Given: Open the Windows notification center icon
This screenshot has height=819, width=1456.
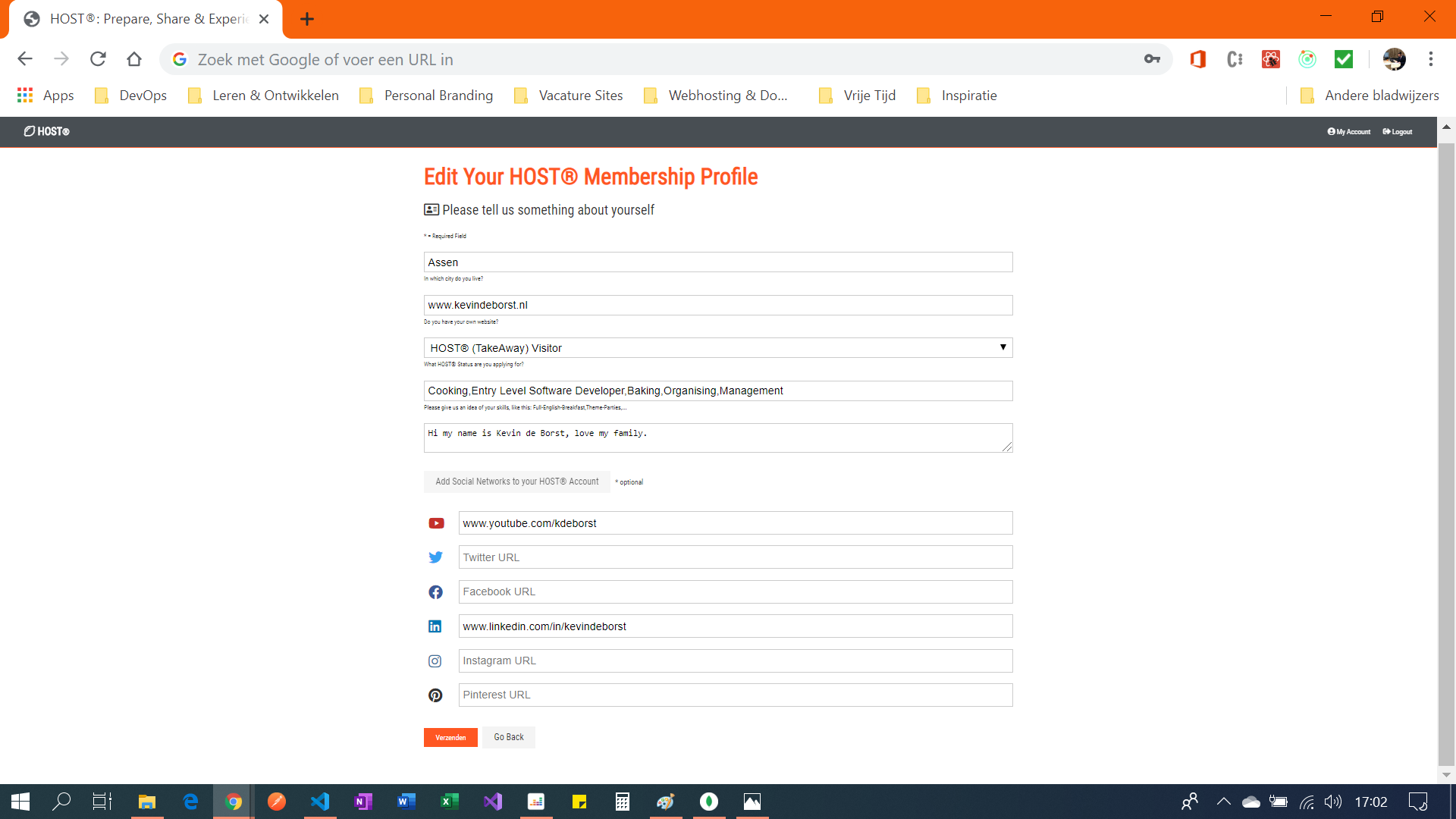Looking at the screenshot, I should point(1418,802).
